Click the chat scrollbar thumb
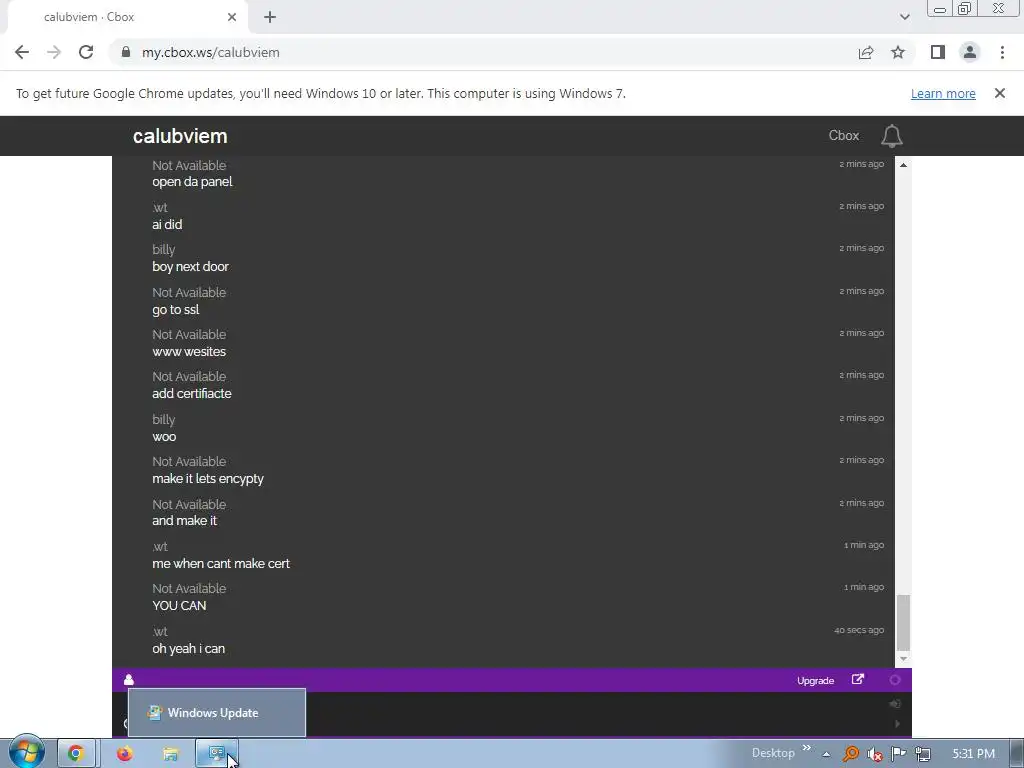This screenshot has width=1024, height=768. tap(903, 623)
